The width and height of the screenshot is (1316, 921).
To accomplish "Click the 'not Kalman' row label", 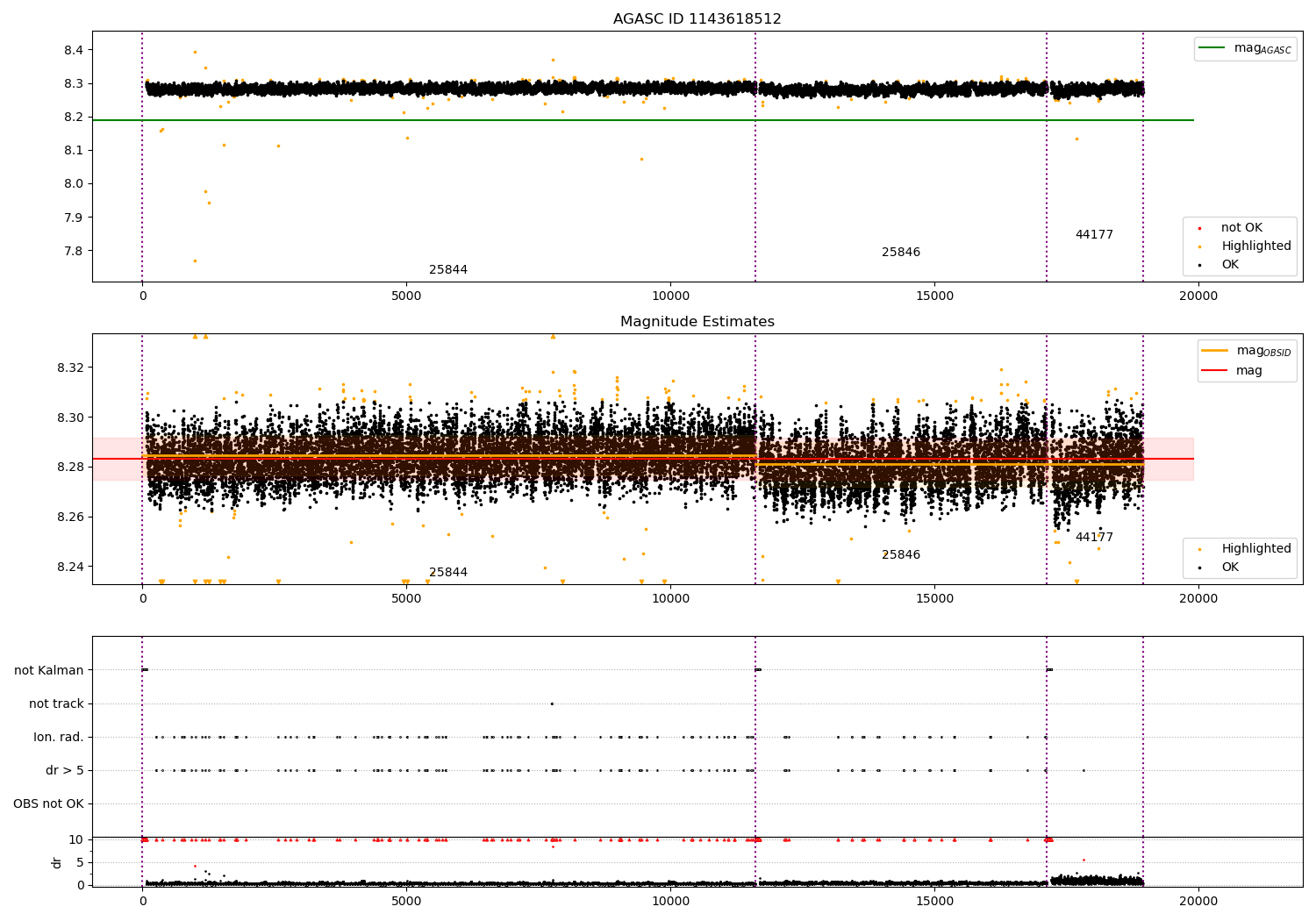I will (49, 671).
